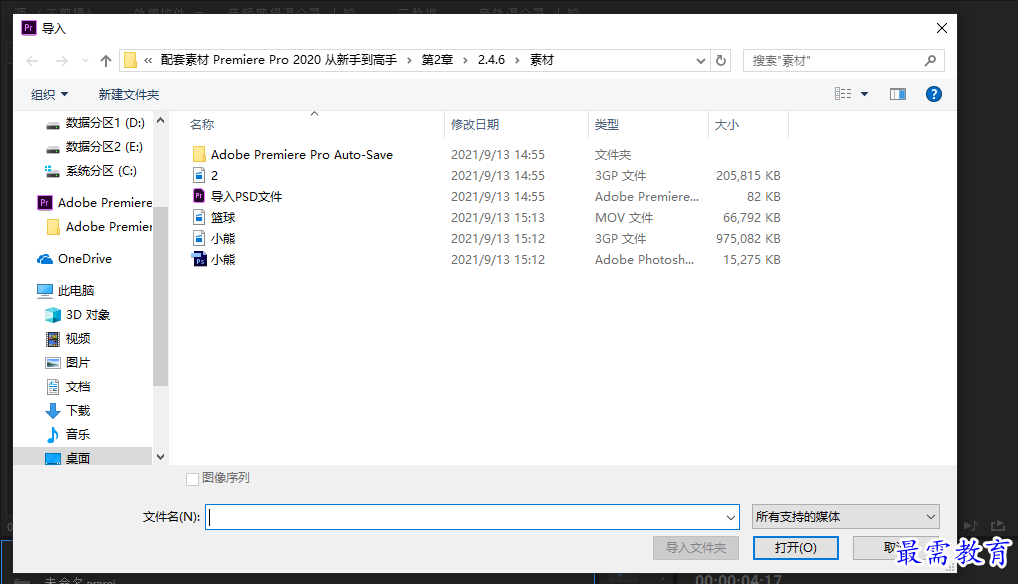1018x584 pixels.
Task: Go up one folder level
Action: click(106, 61)
